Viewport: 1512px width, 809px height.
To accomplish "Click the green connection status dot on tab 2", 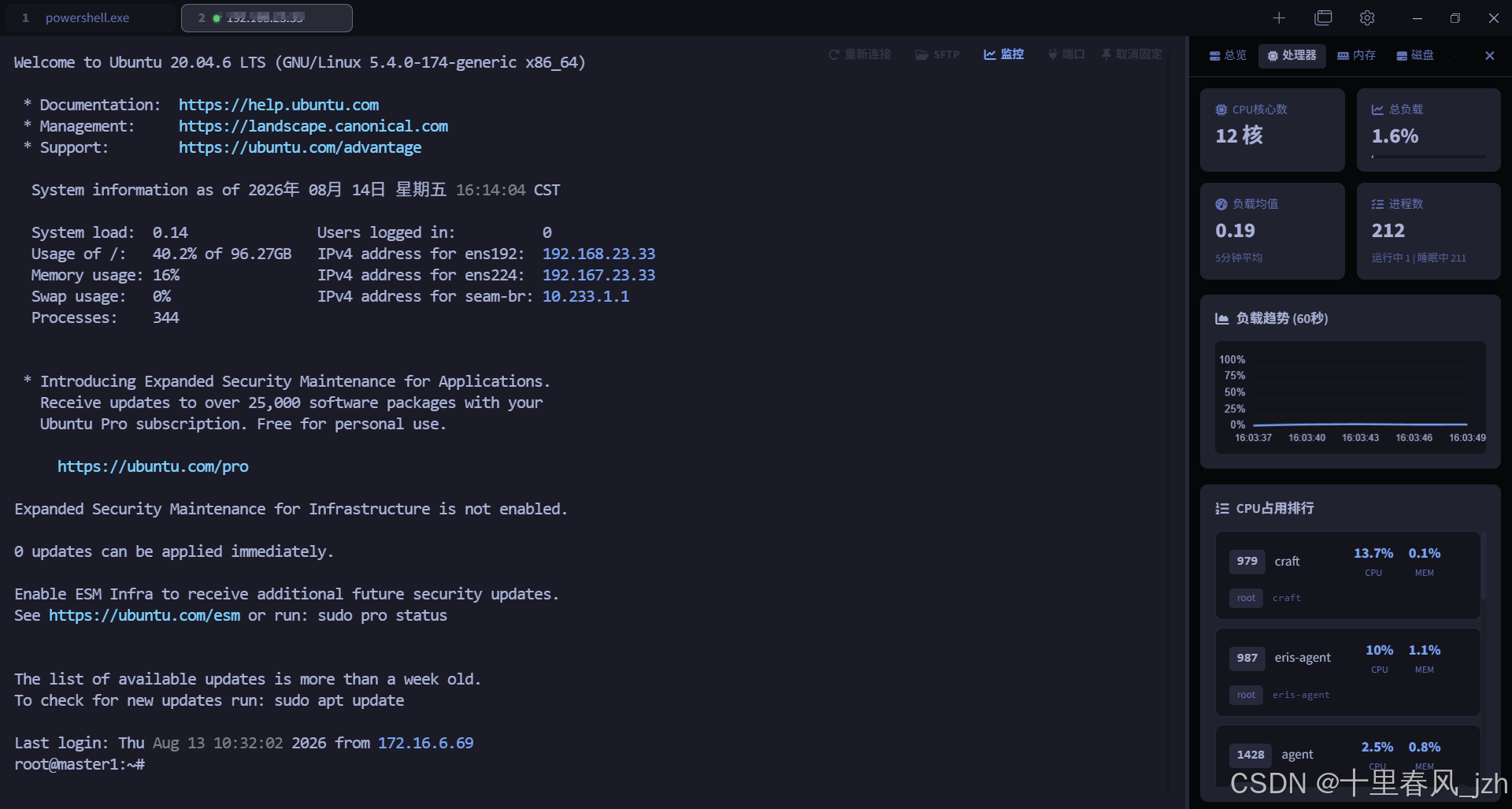I will coord(217,18).
